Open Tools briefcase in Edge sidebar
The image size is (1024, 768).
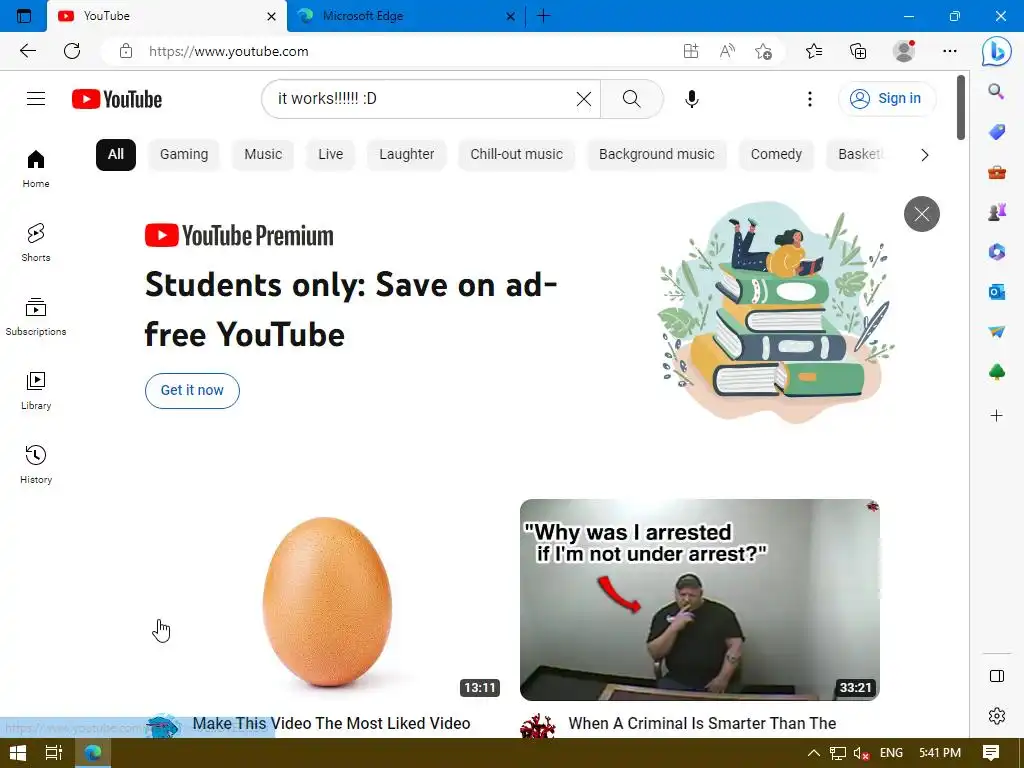(x=996, y=172)
